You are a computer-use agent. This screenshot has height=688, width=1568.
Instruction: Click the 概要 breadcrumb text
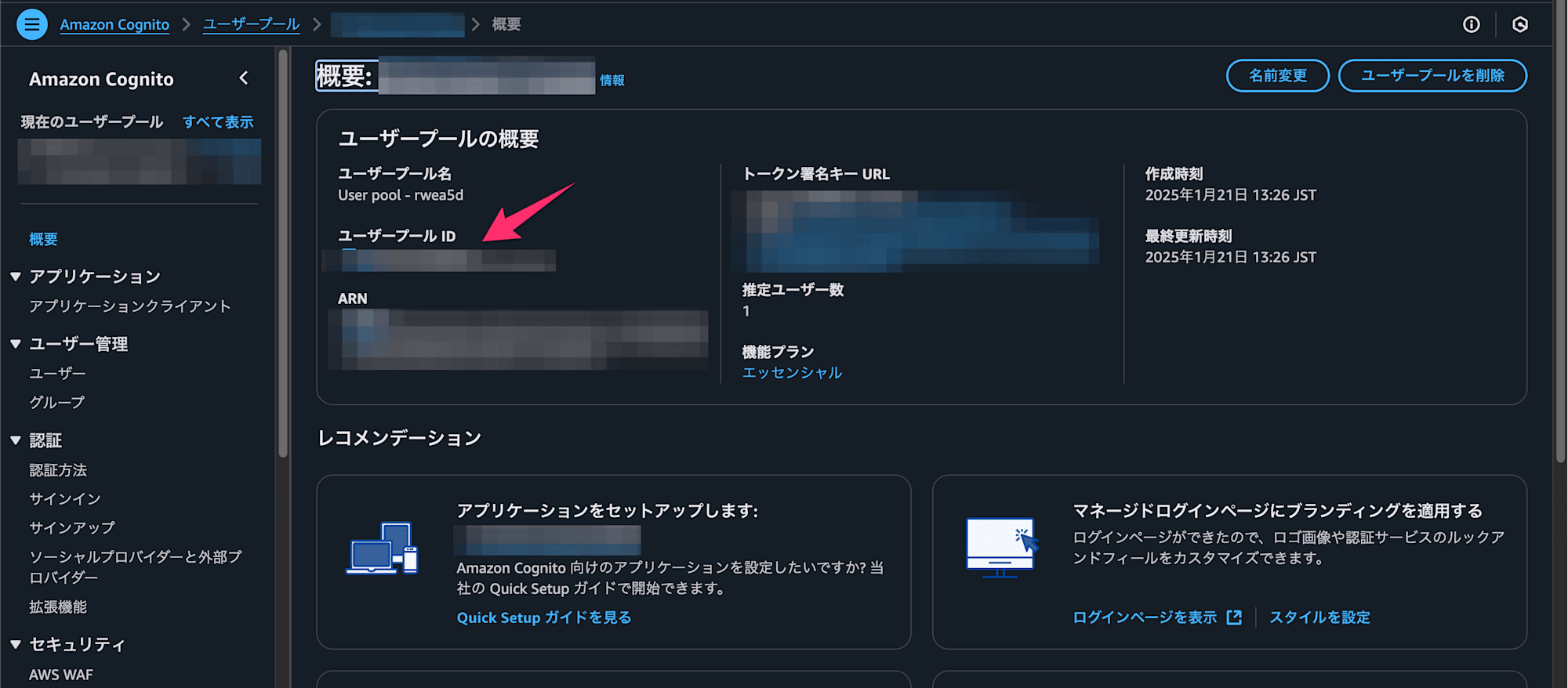506,24
